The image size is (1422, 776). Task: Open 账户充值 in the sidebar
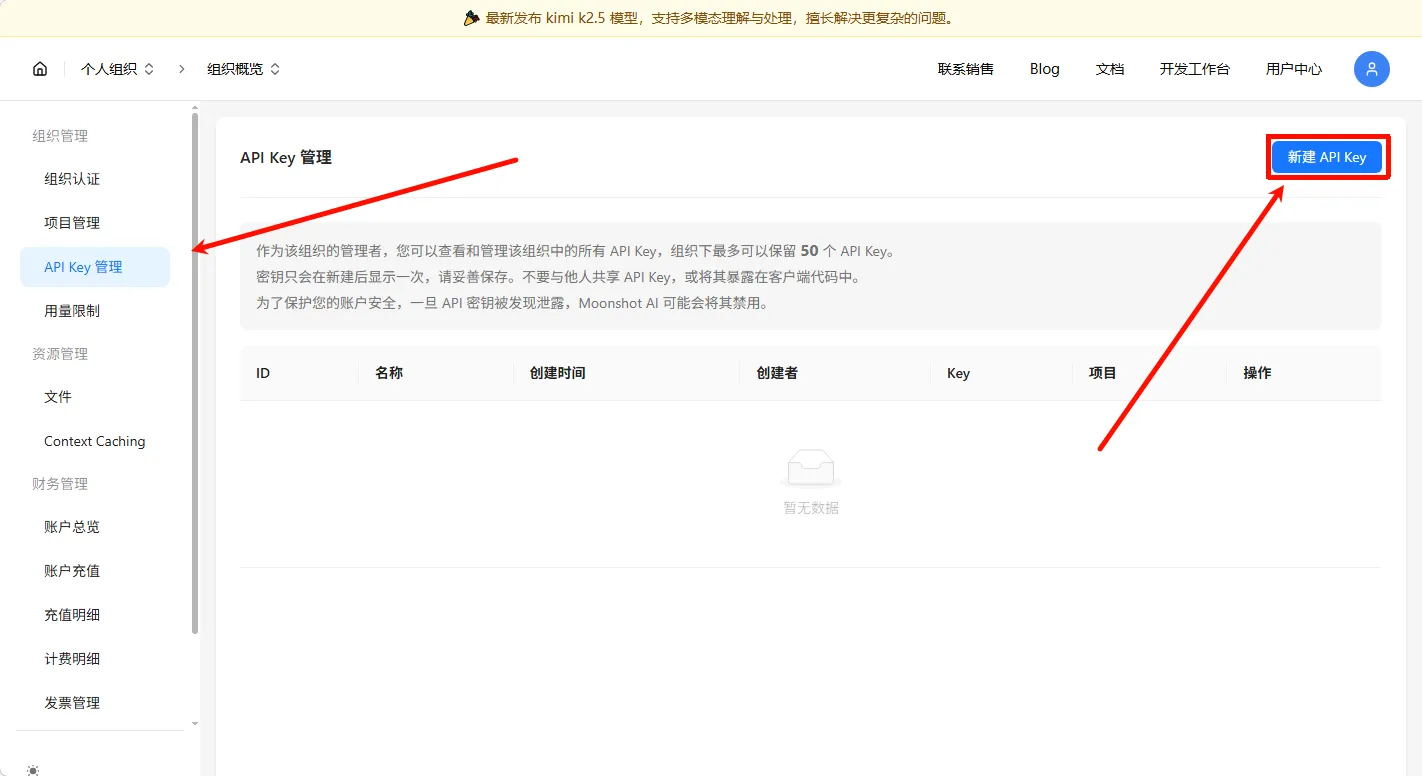coord(72,571)
